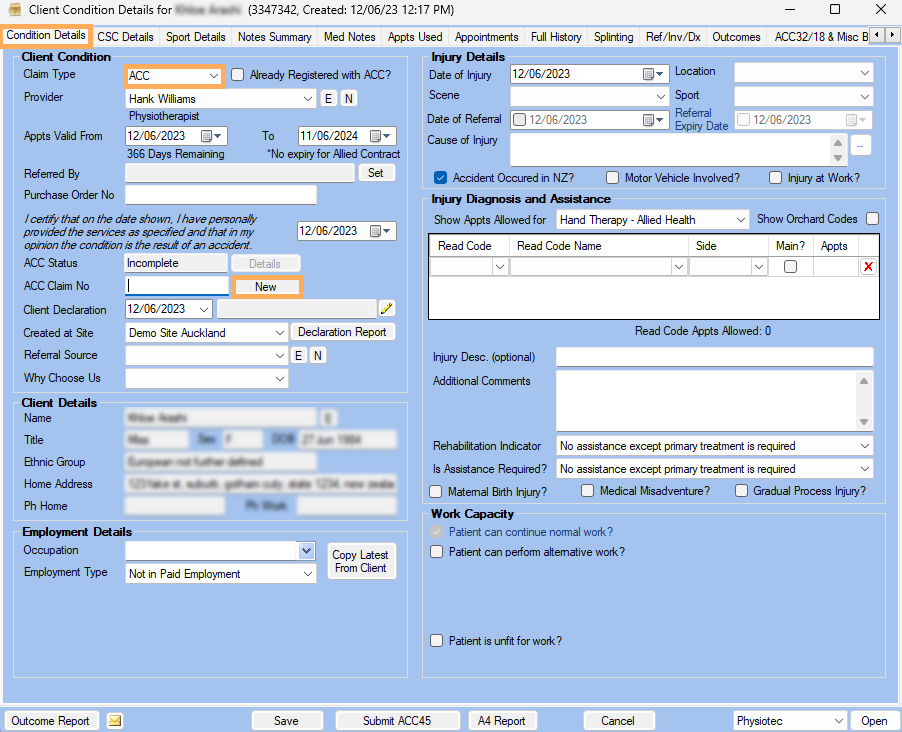Image resolution: width=902 pixels, height=732 pixels.
Task: Enable Patient is unfit for work
Action: 437,641
